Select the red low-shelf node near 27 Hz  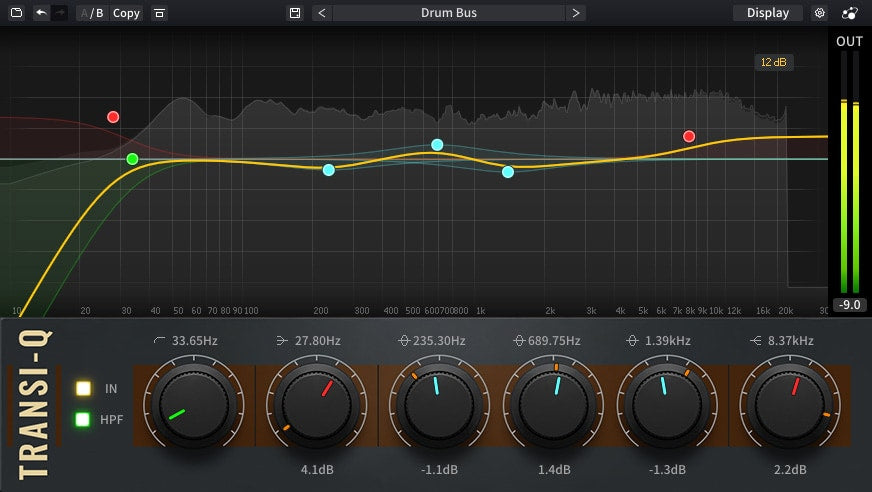point(113,117)
